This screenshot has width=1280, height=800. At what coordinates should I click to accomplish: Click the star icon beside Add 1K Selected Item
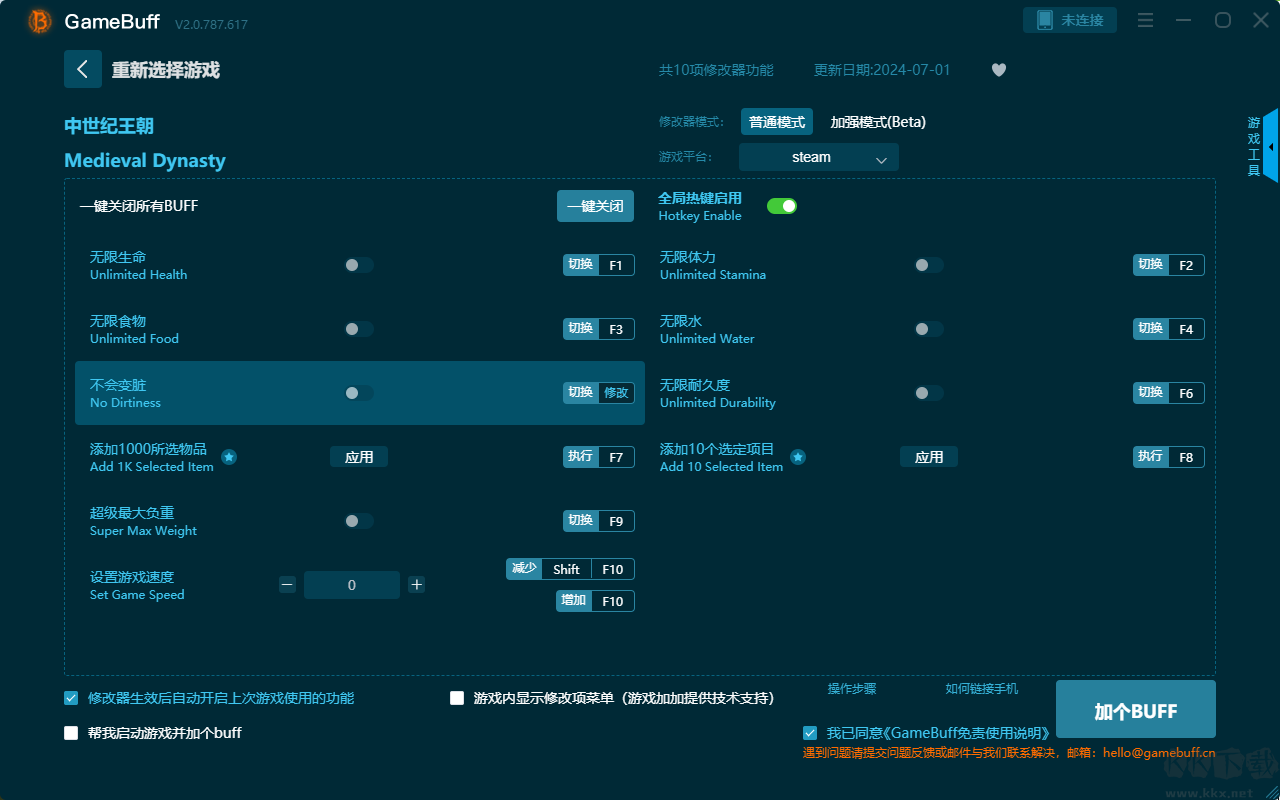[229, 457]
